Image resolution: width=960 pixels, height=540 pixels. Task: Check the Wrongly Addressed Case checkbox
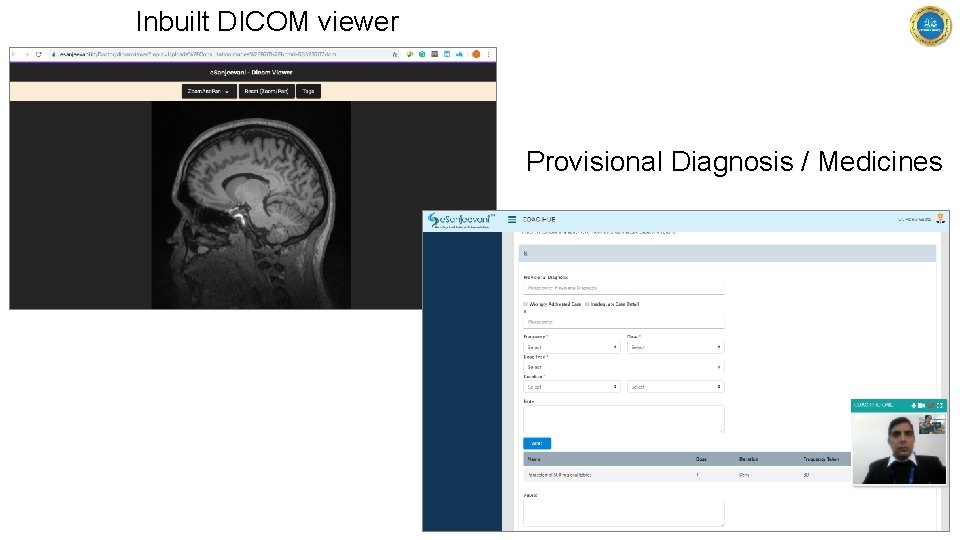pos(525,304)
